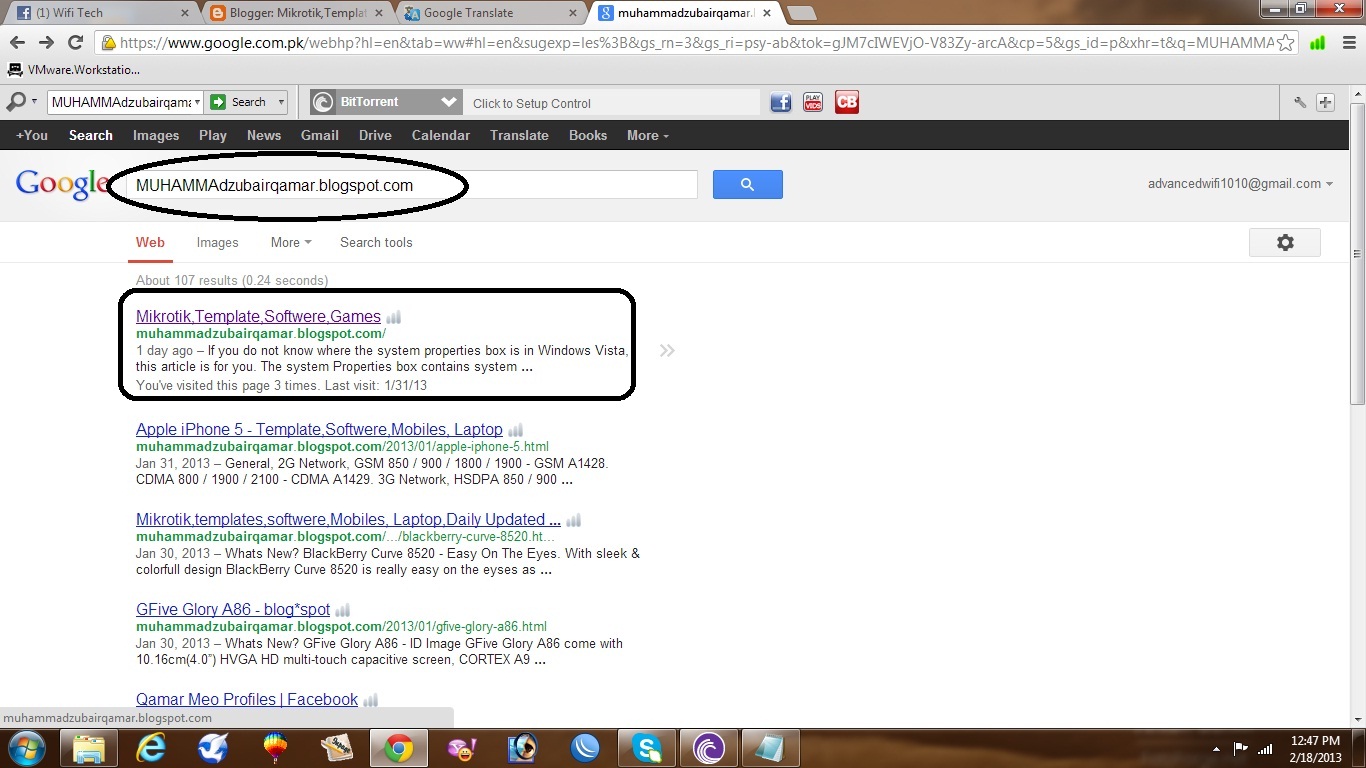Click the Action Center flag tray icon
This screenshot has width=1366, height=768.
click(x=1241, y=748)
